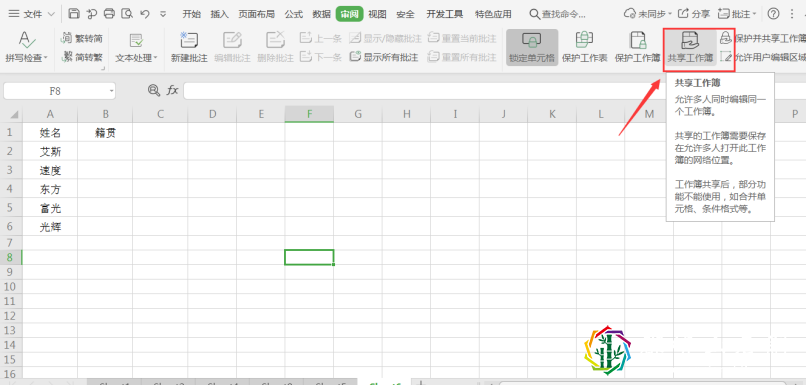Toggle 显示/隐藏批注
Screen dimensions: 806x385
click(x=386, y=38)
